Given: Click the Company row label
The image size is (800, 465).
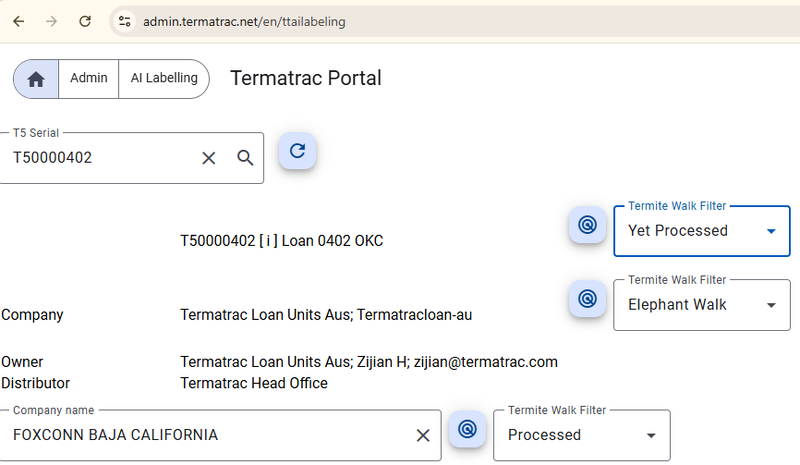Looking at the screenshot, I should tap(32, 315).
